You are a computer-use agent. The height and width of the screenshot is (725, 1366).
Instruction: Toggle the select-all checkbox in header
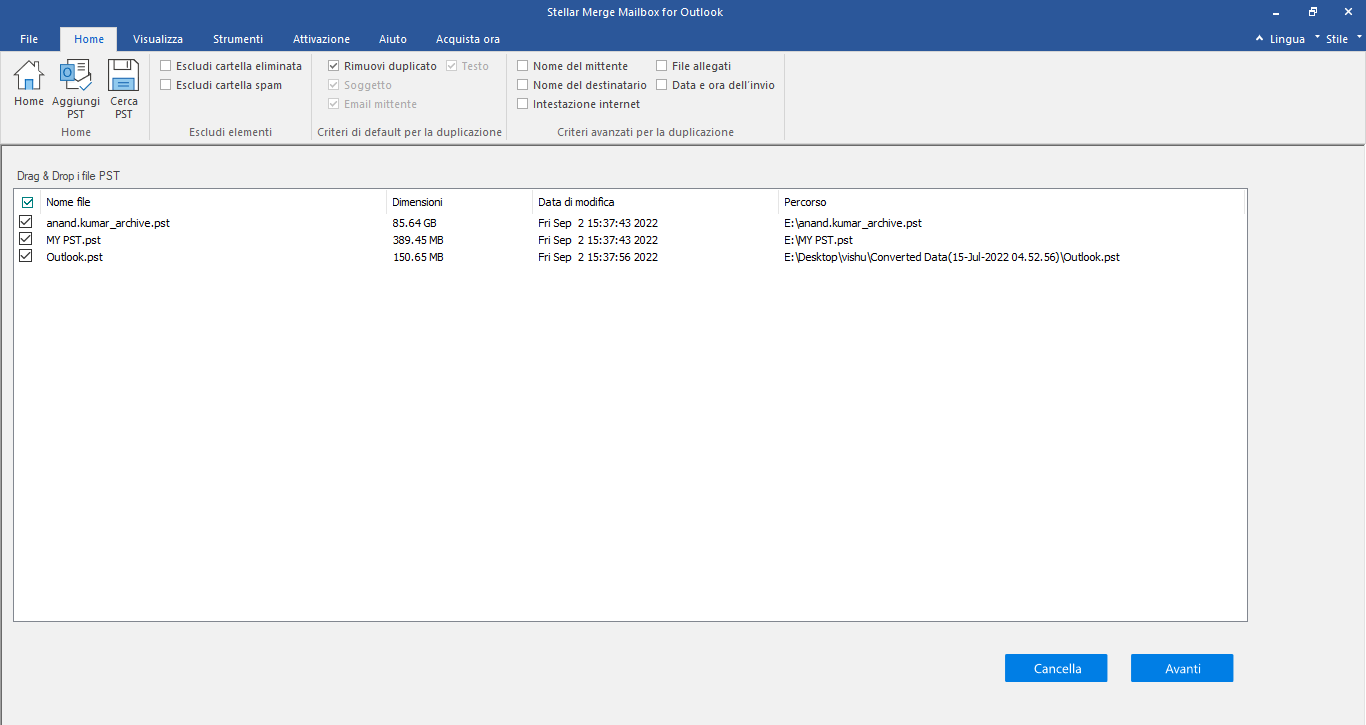click(27, 202)
